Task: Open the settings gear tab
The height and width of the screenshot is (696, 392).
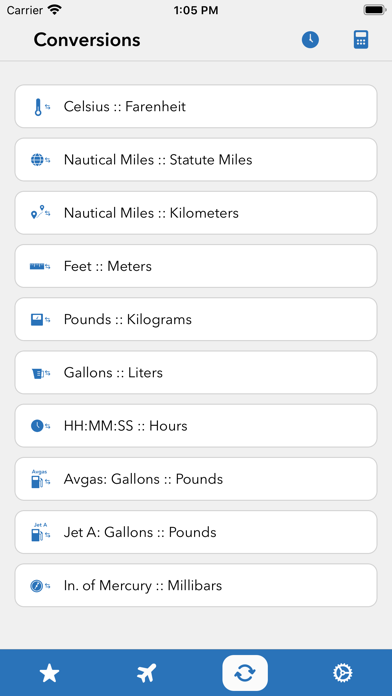Action: pyautogui.click(x=343, y=673)
